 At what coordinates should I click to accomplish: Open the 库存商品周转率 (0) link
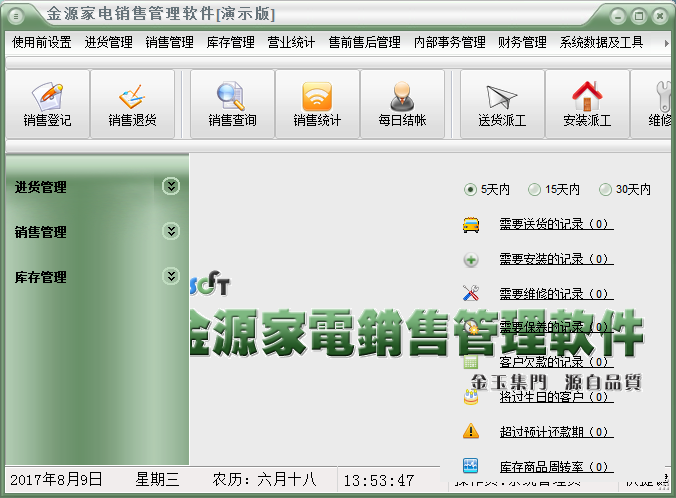(556, 467)
